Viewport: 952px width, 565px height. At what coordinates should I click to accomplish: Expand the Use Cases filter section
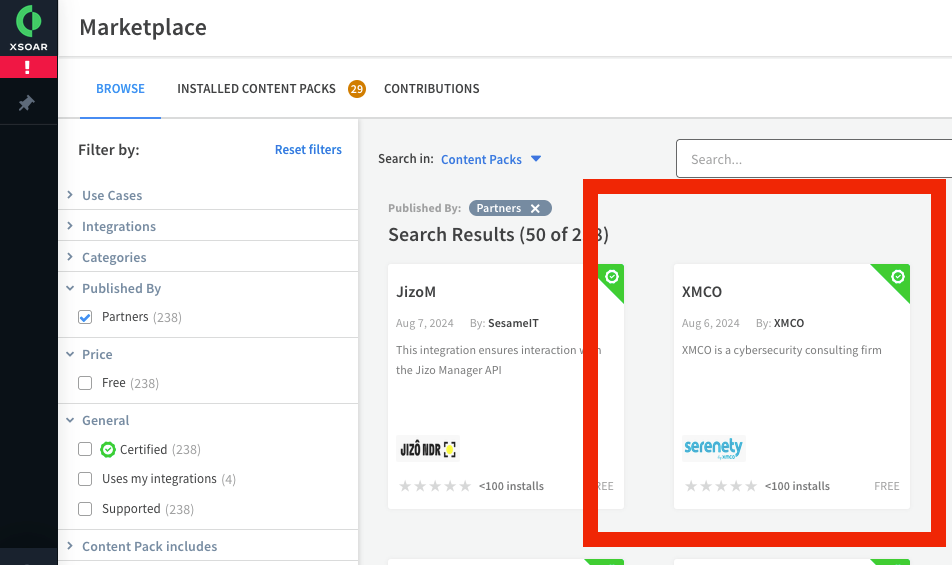[x=112, y=196]
